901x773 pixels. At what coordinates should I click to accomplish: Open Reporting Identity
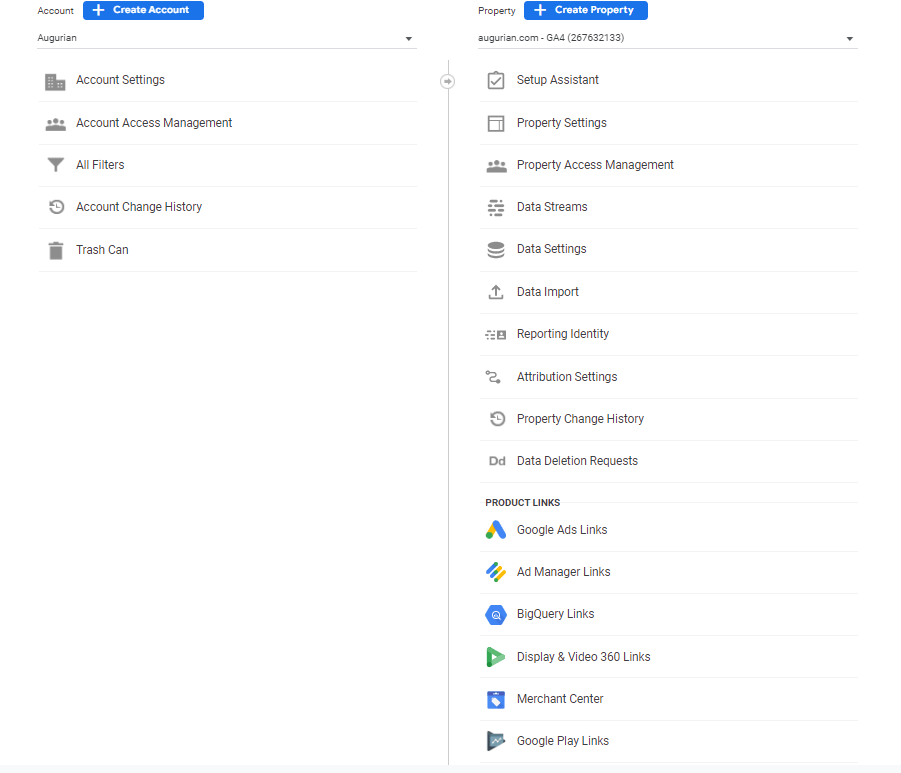click(x=669, y=334)
